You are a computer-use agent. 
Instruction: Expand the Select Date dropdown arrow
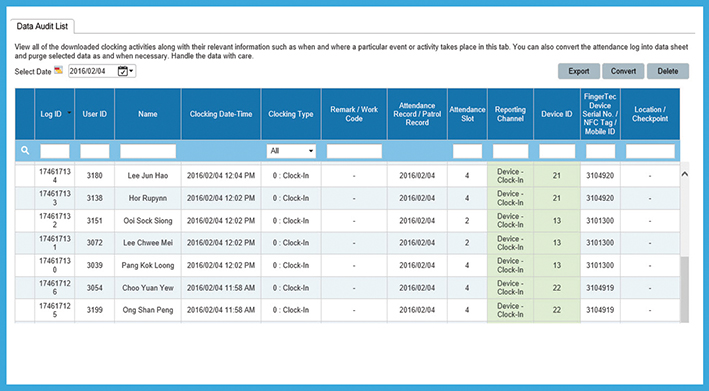(131, 71)
